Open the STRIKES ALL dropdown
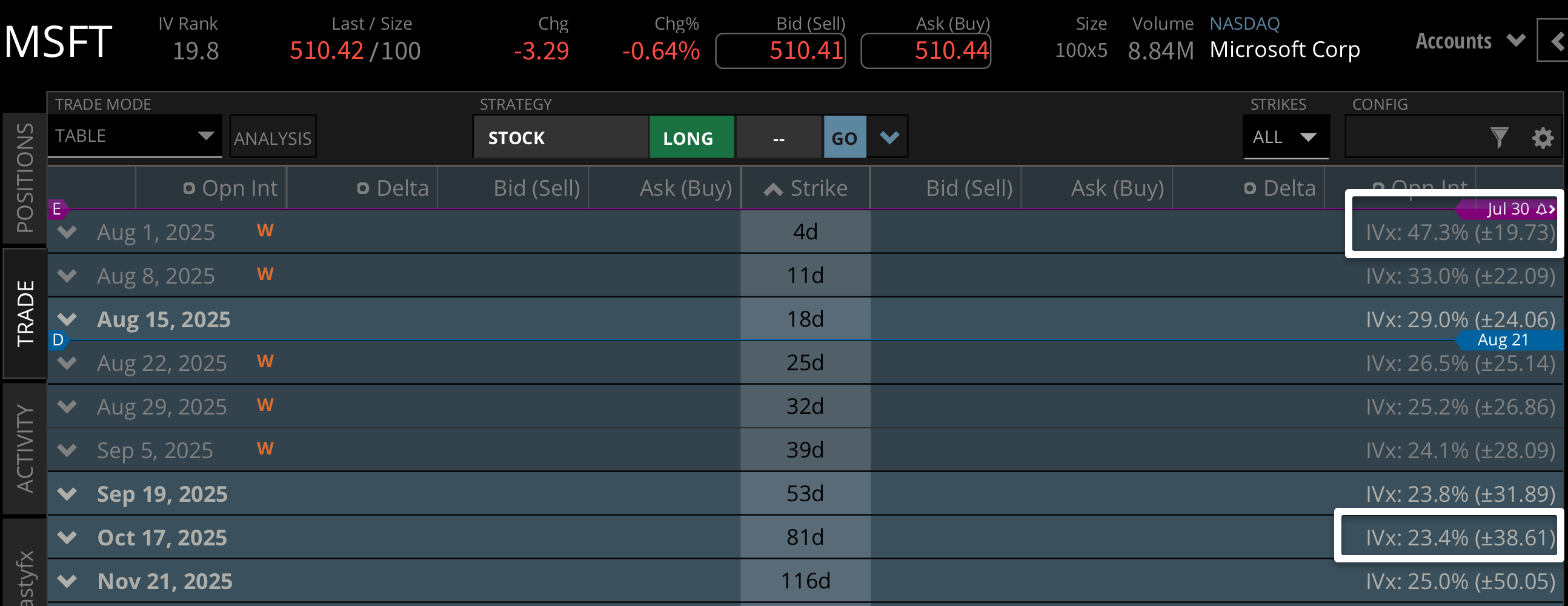This screenshot has width=1568, height=606. click(x=1286, y=137)
